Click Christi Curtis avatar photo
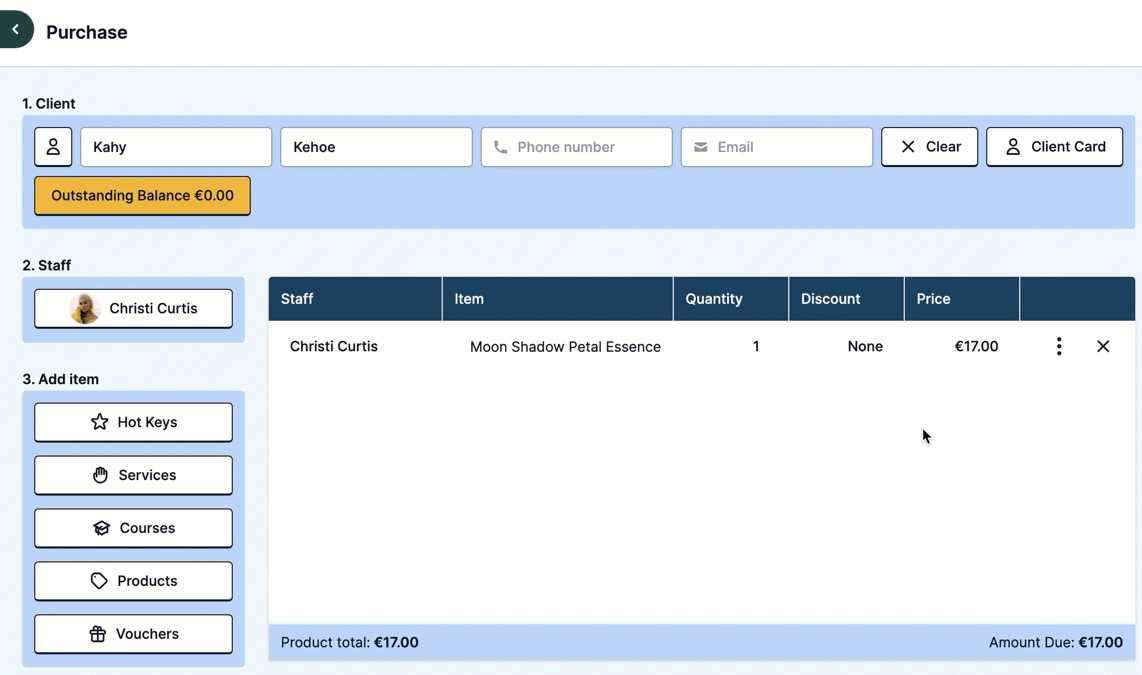Image resolution: width=1142 pixels, height=675 pixels. 84,309
